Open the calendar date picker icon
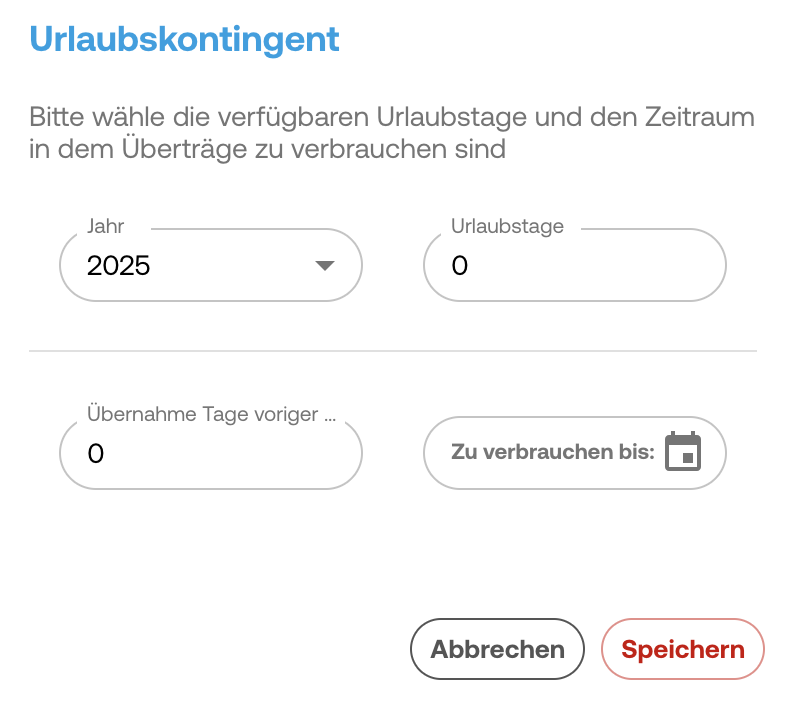786x714 pixels. 683,452
